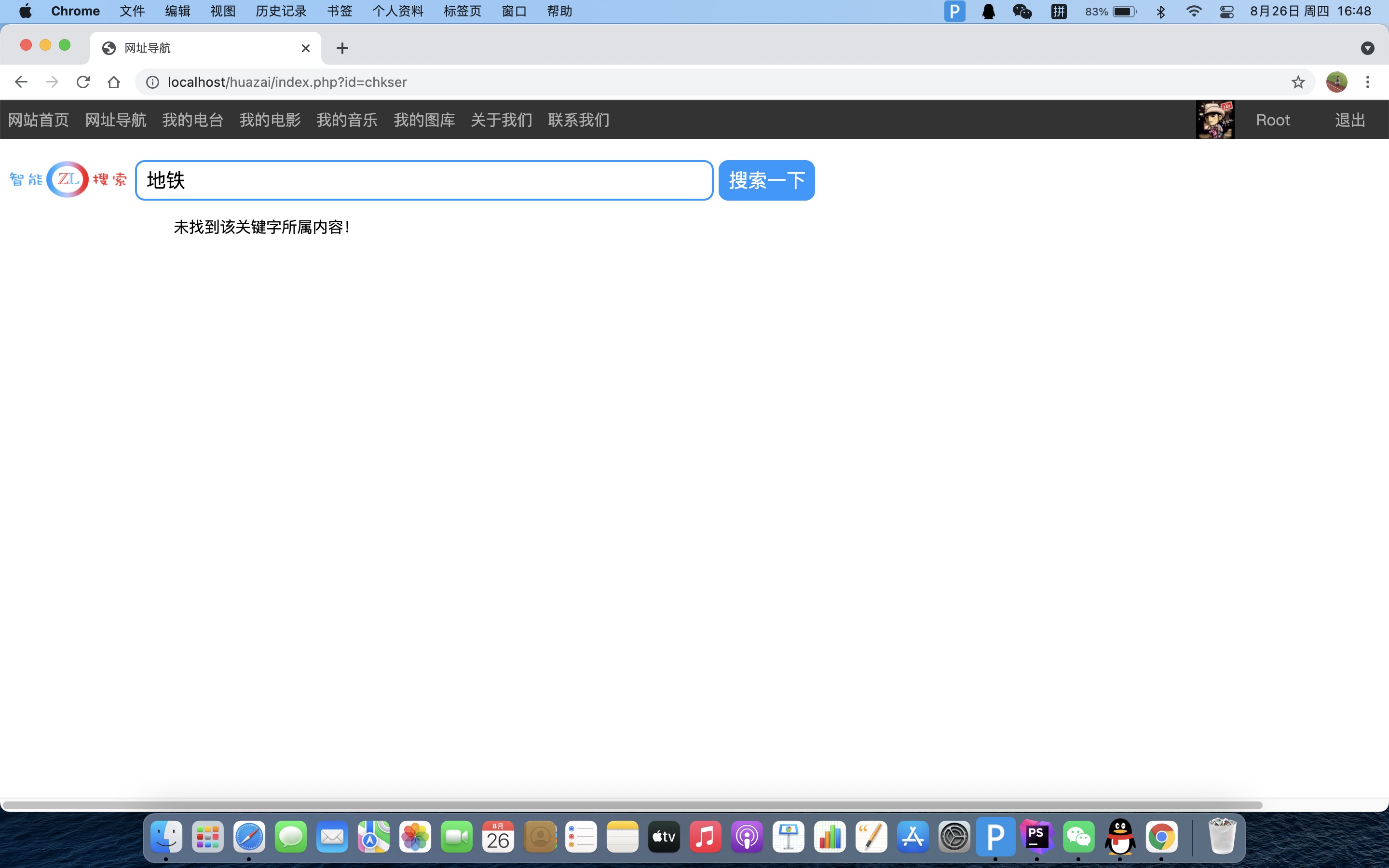Image resolution: width=1389 pixels, height=868 pixels.
Task: Click the Root user avatar thumbnail
Action: pos(1215,120)
